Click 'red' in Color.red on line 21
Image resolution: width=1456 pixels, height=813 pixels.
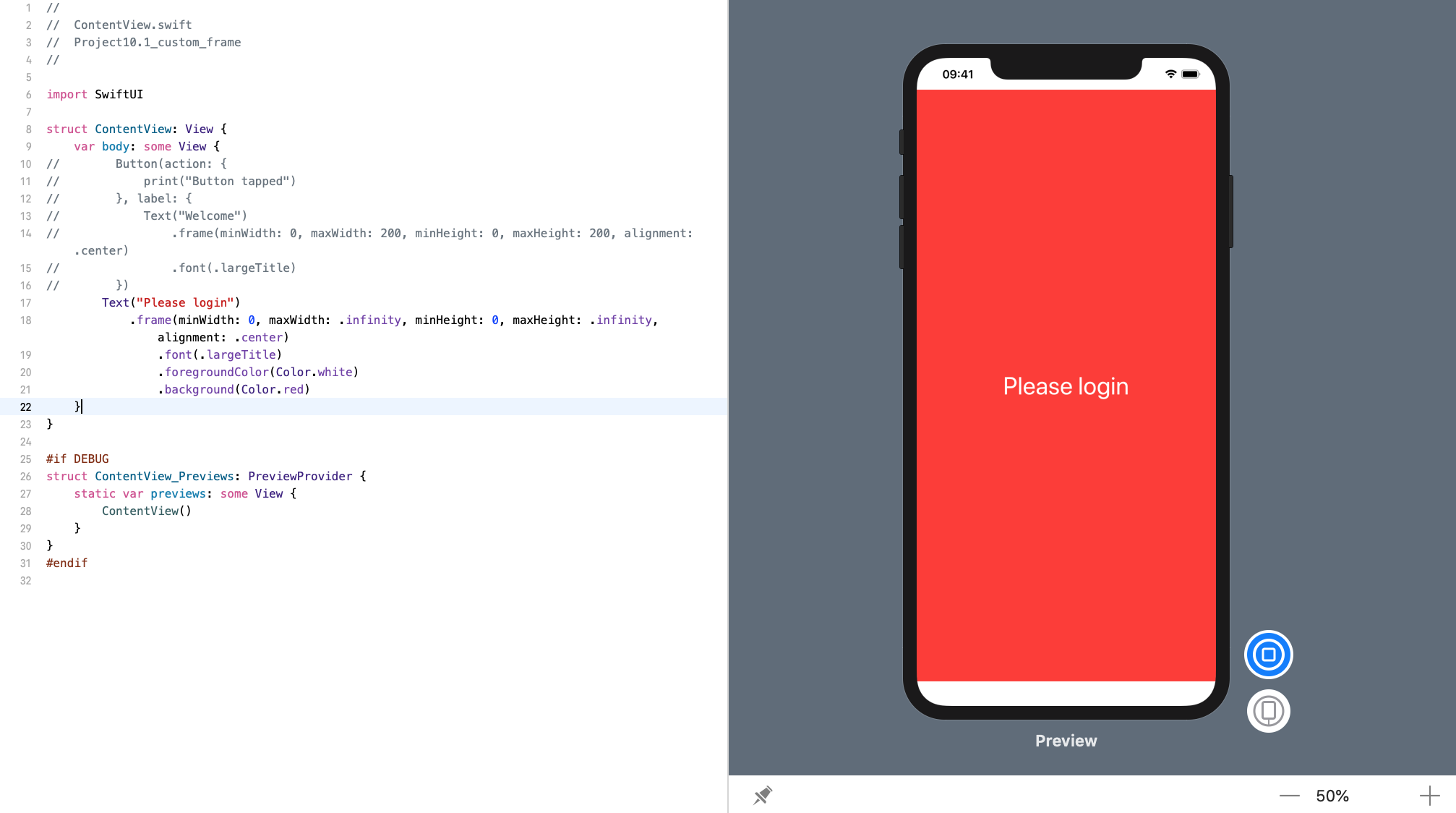pos(293,390)
